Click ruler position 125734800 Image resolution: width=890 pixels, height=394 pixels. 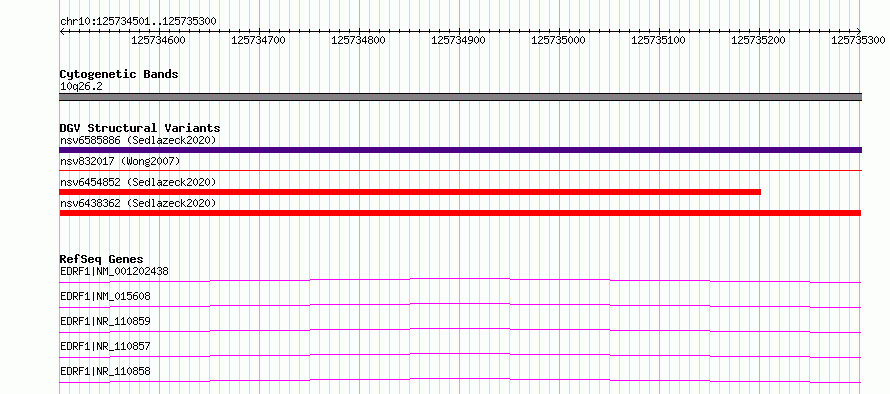[359, 40]
